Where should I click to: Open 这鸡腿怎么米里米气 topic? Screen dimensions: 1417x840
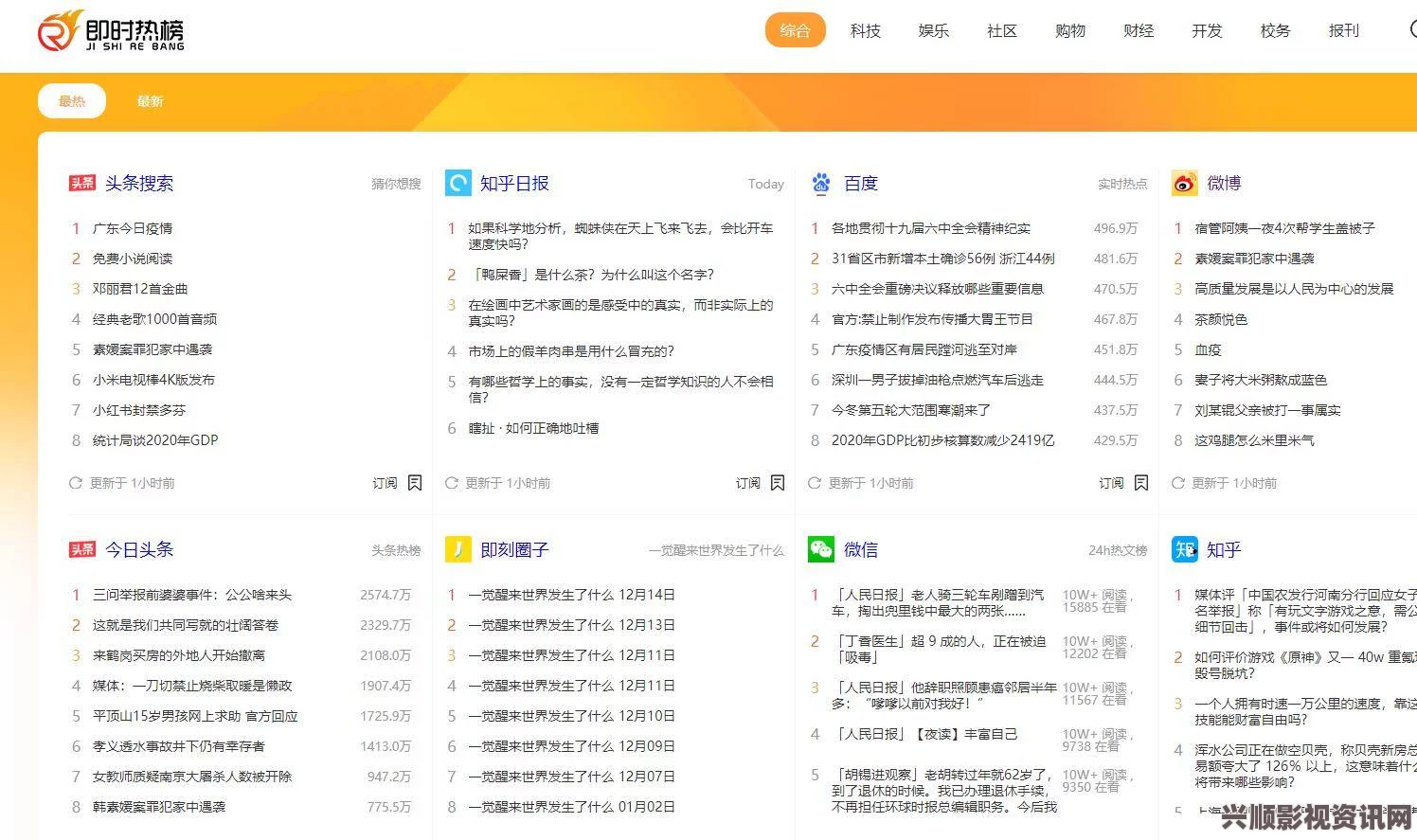[1254, 440]
